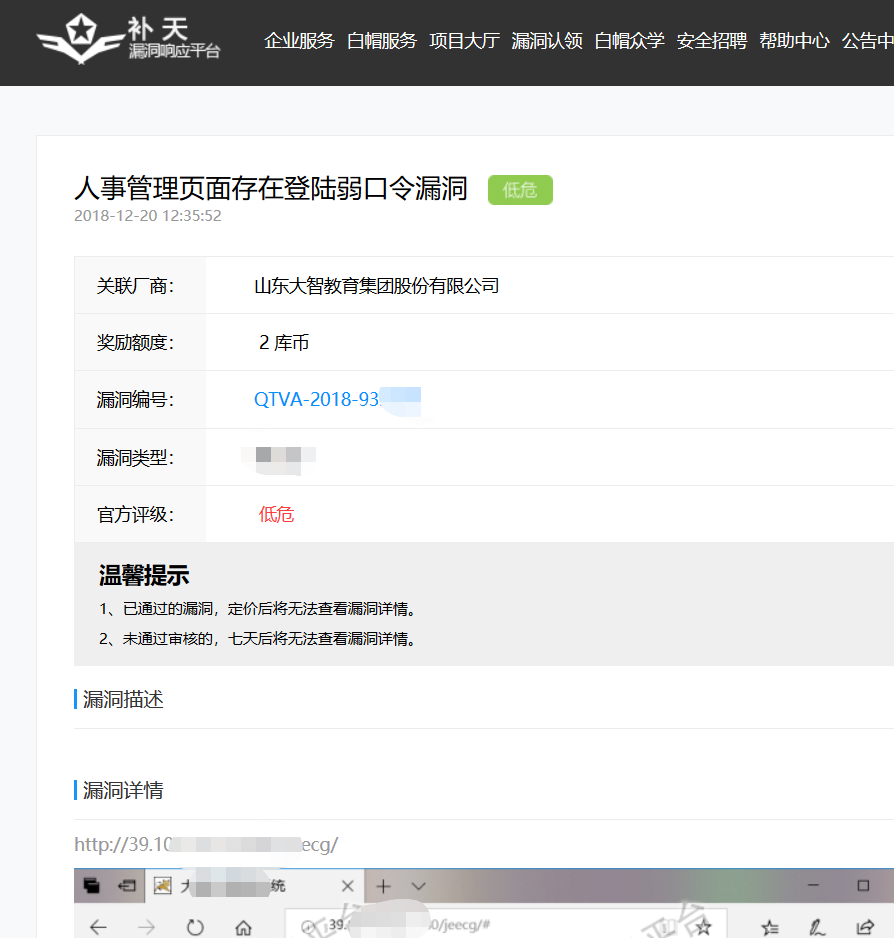This screenshot has height=938, width=894.
Task: Go to 项目大厅 in navigation
Action: 464,41
